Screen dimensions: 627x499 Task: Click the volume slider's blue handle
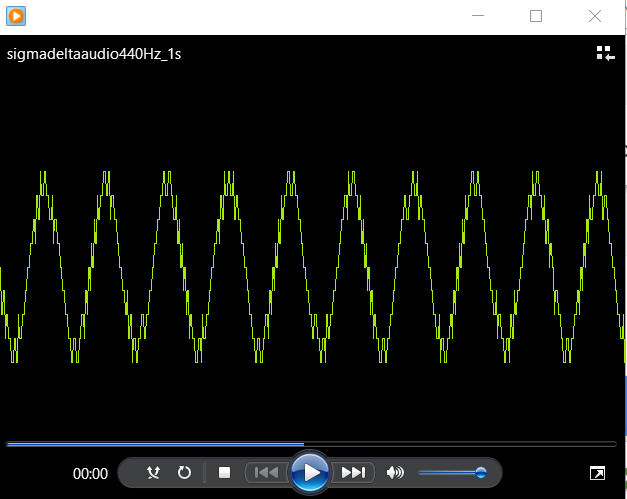[x=481, y=473]
